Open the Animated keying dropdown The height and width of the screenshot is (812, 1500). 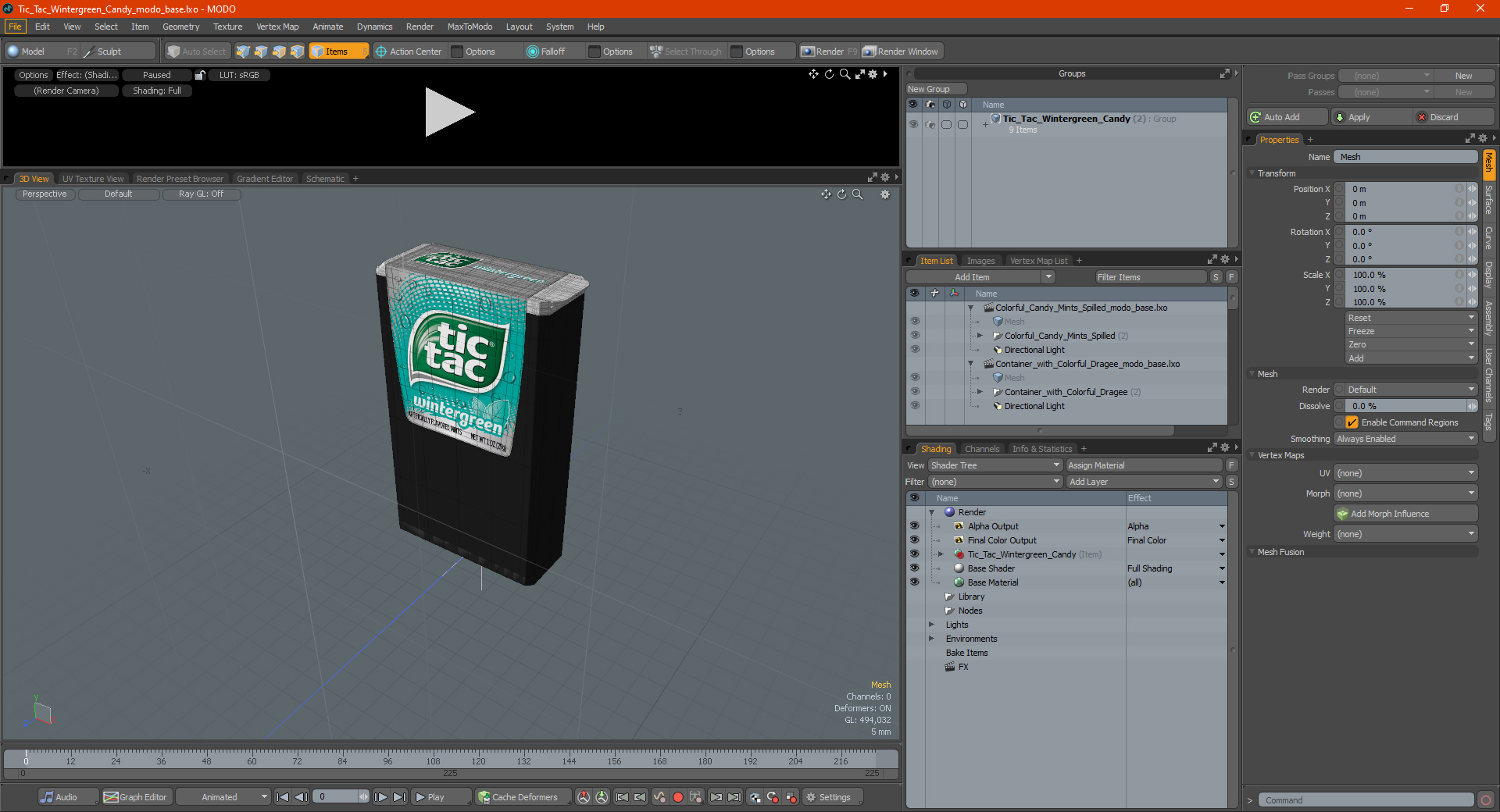click(223, 797)
